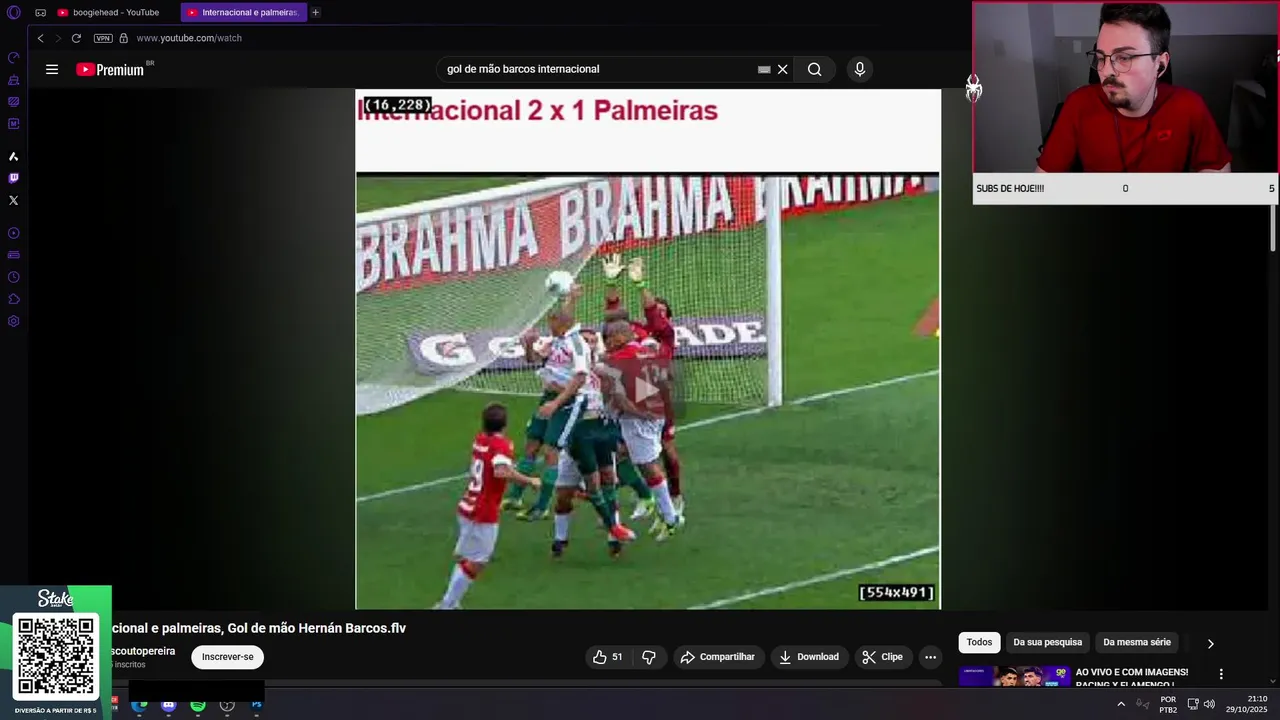Switch to the boogiehead - YouTube tab
Screen dimensions: 1280x720
click(x=115, y=13)
